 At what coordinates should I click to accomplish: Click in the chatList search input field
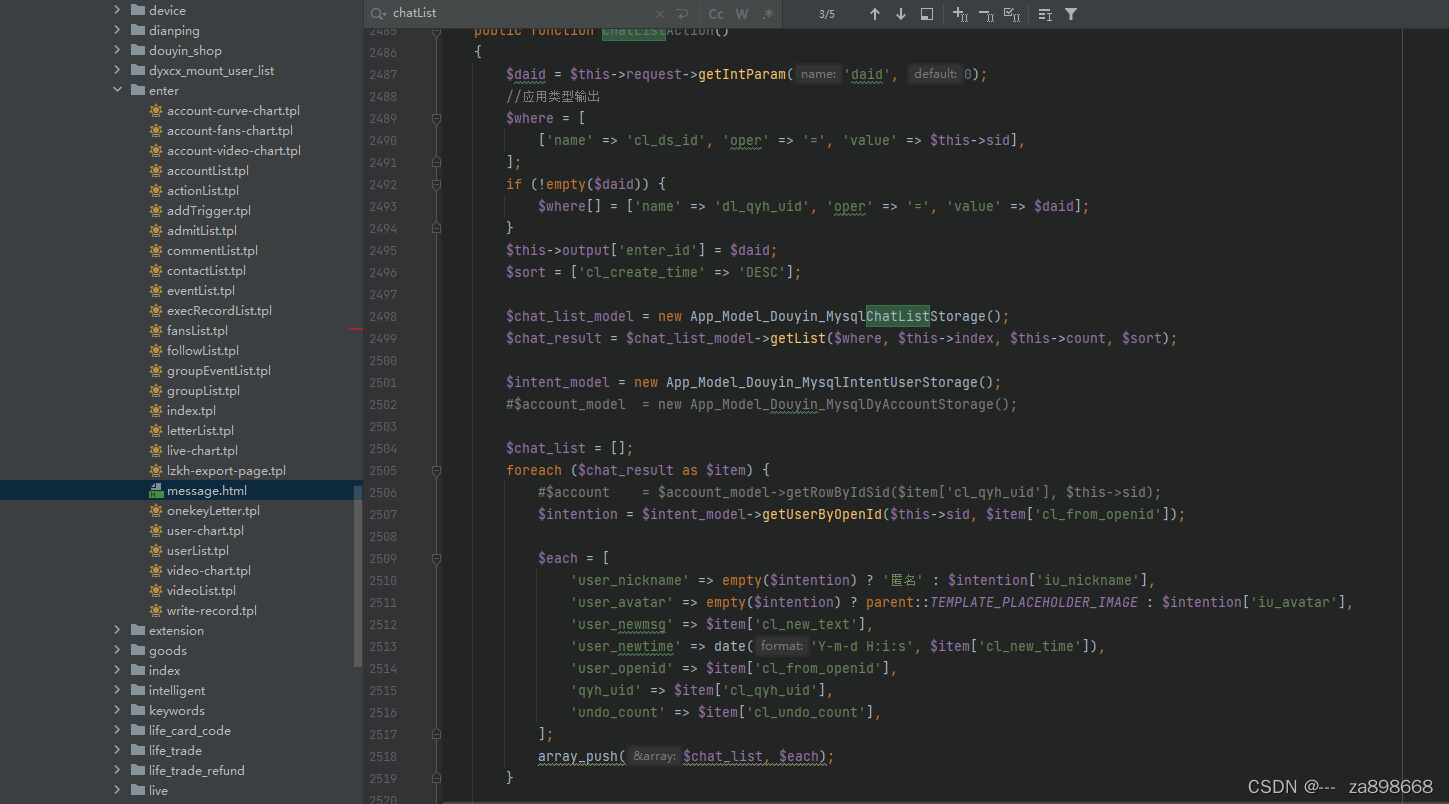(x=520, y=14)
